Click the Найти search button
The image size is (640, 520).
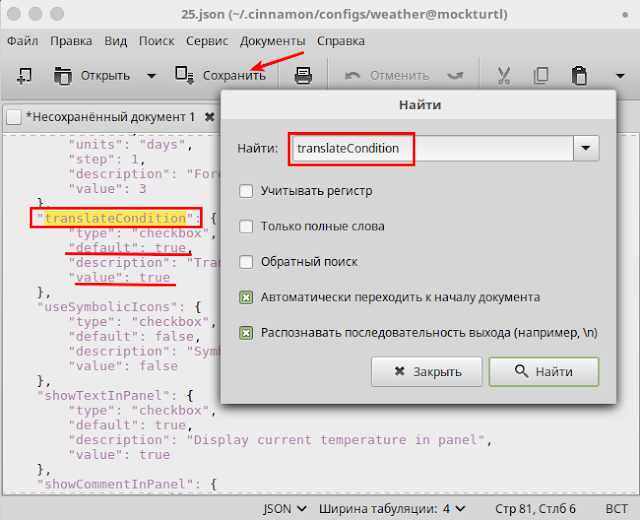[544, 372]
